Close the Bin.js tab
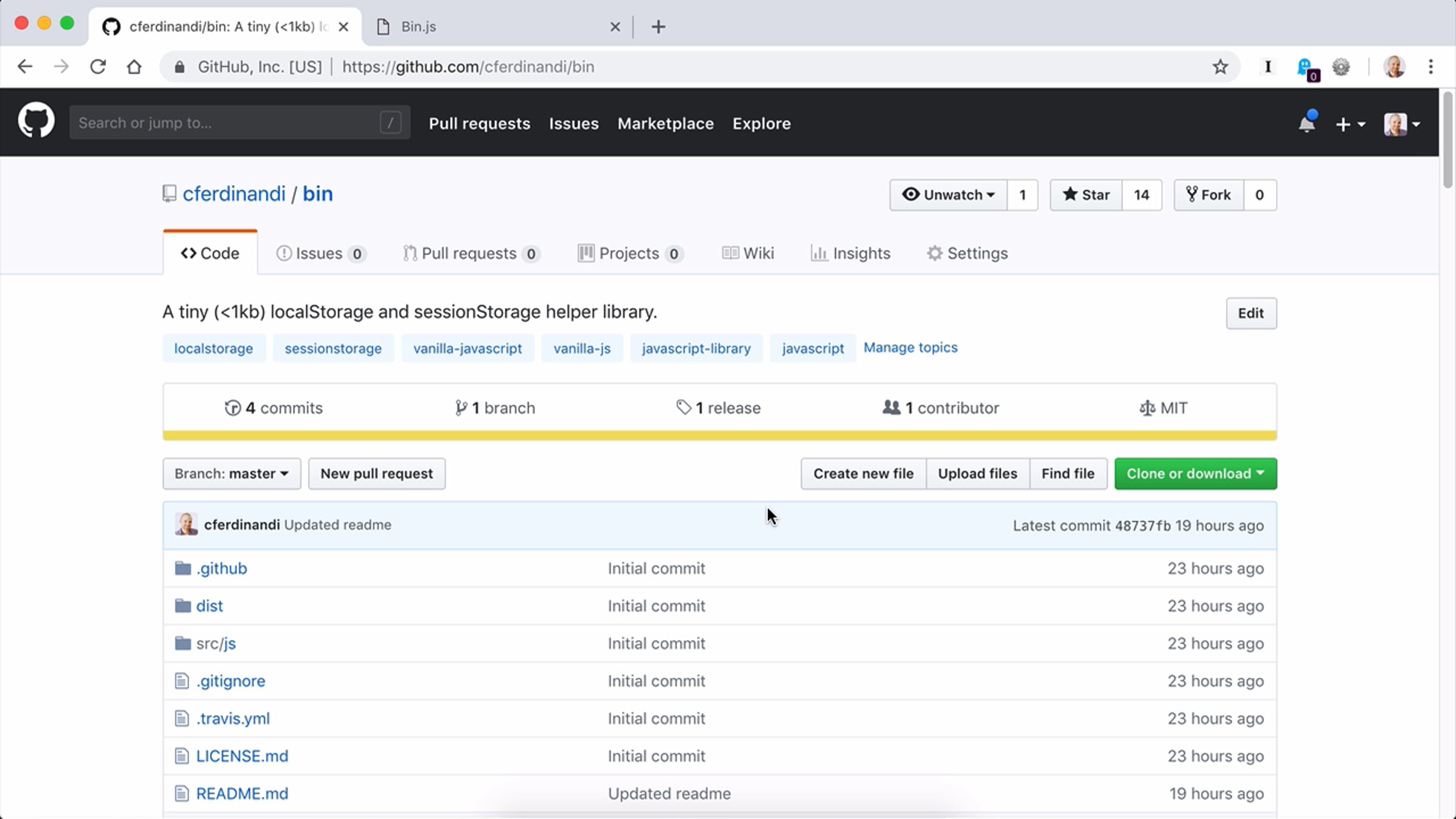 point(615,27)
